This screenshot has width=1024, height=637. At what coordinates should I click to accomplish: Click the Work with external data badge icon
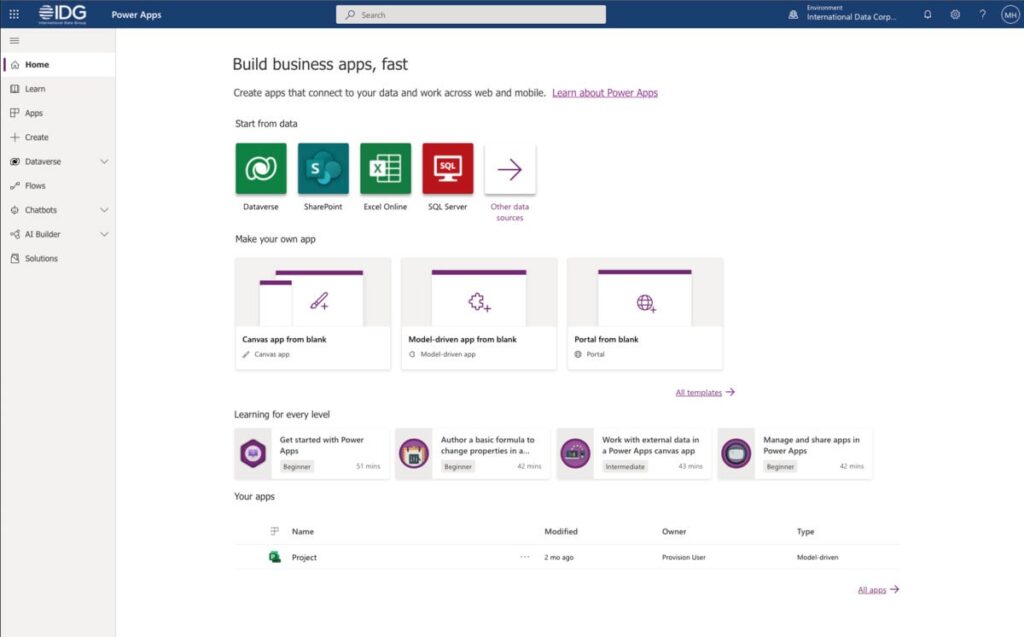click(x=575, y=453)
